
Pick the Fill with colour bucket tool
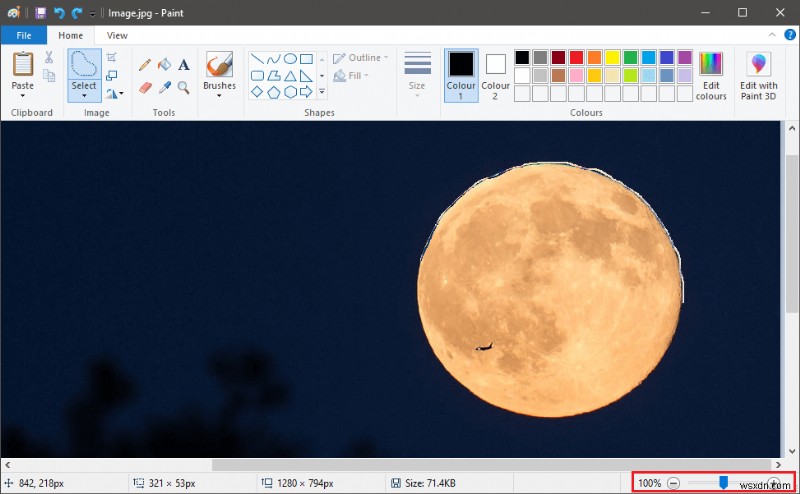click(x=164, y=65)
